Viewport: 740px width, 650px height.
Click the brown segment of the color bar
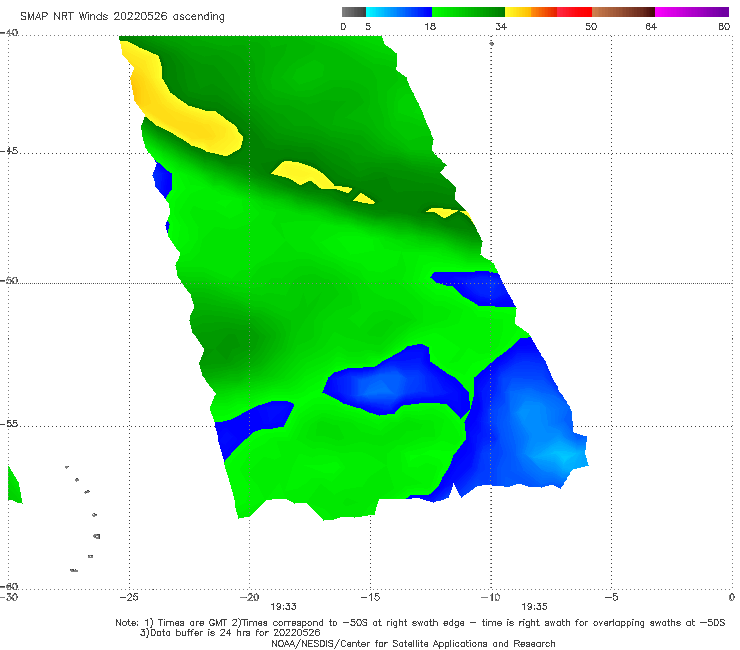[x=623, y=12]
